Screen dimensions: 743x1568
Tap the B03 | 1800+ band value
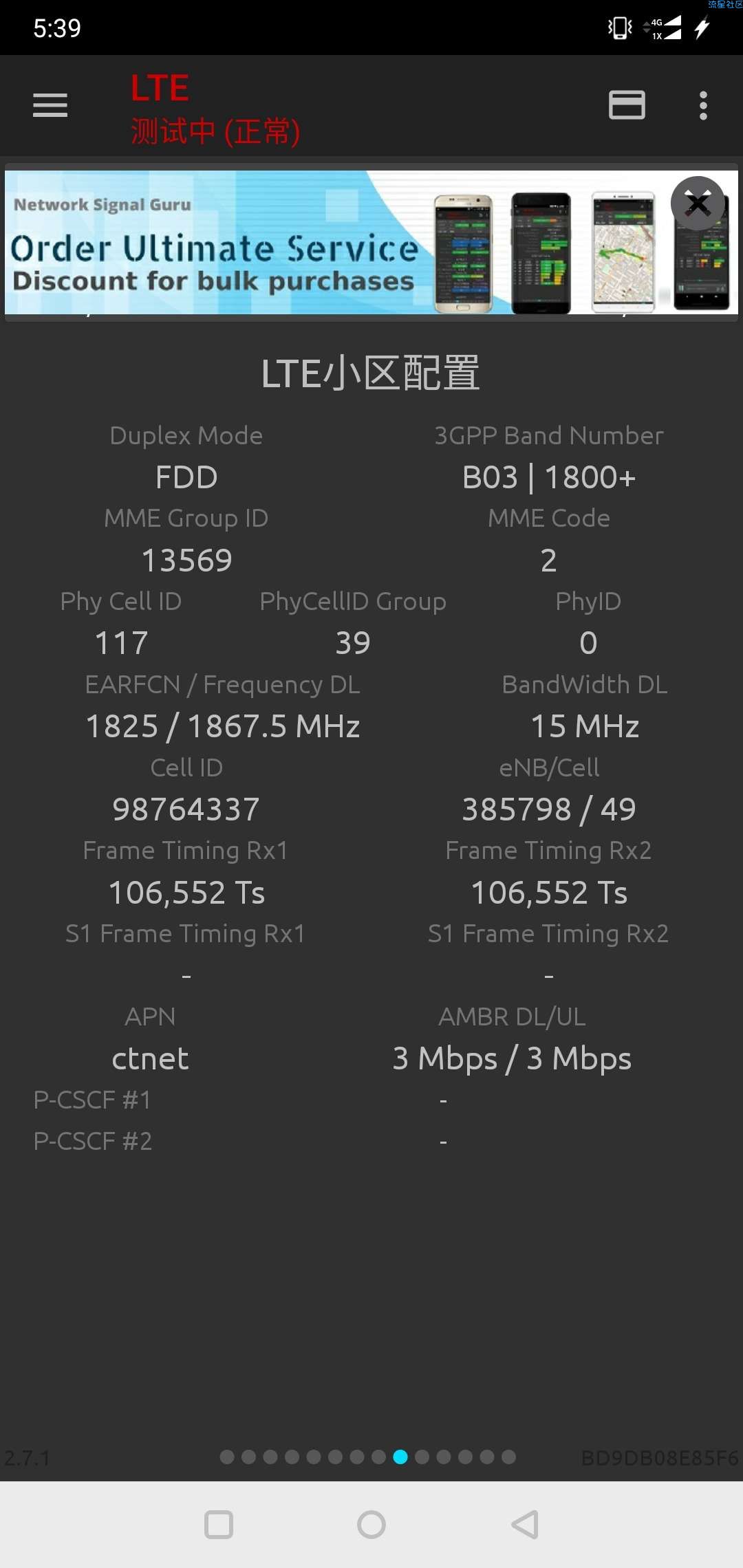pos(549,477)
